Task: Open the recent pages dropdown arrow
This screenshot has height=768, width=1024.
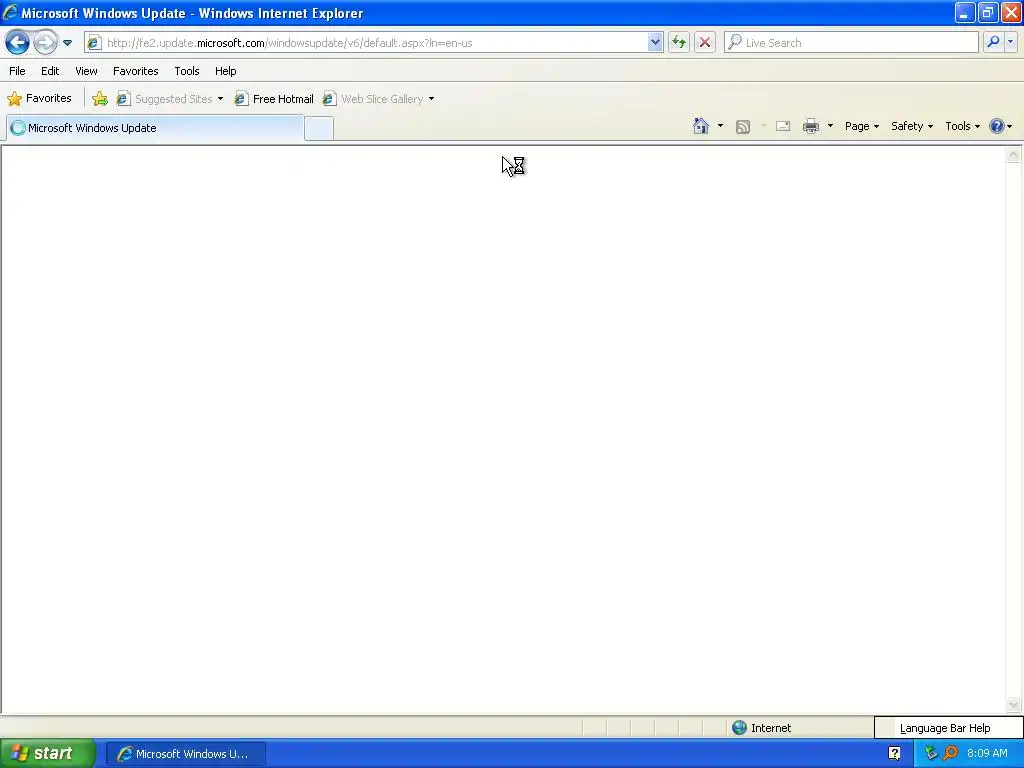Action: tap(67, 43)
